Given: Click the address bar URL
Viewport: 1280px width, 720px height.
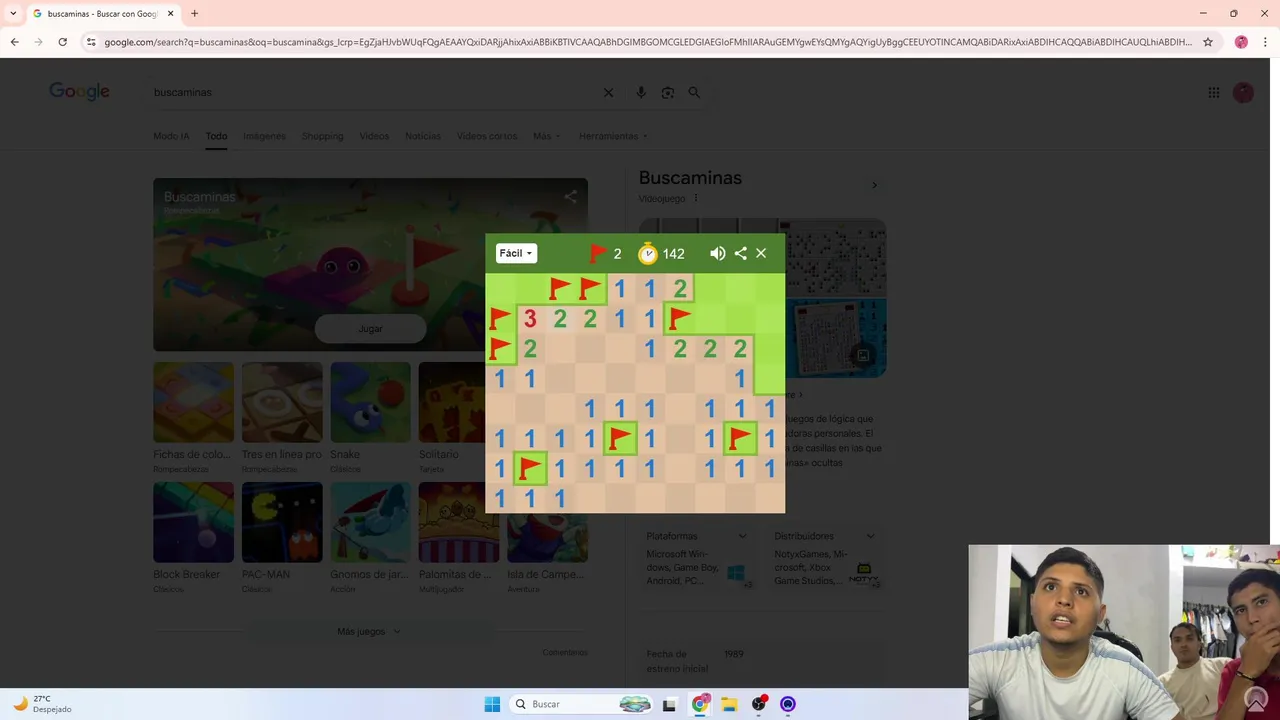Looking at the screenshot, I should [x=647, y=42].
